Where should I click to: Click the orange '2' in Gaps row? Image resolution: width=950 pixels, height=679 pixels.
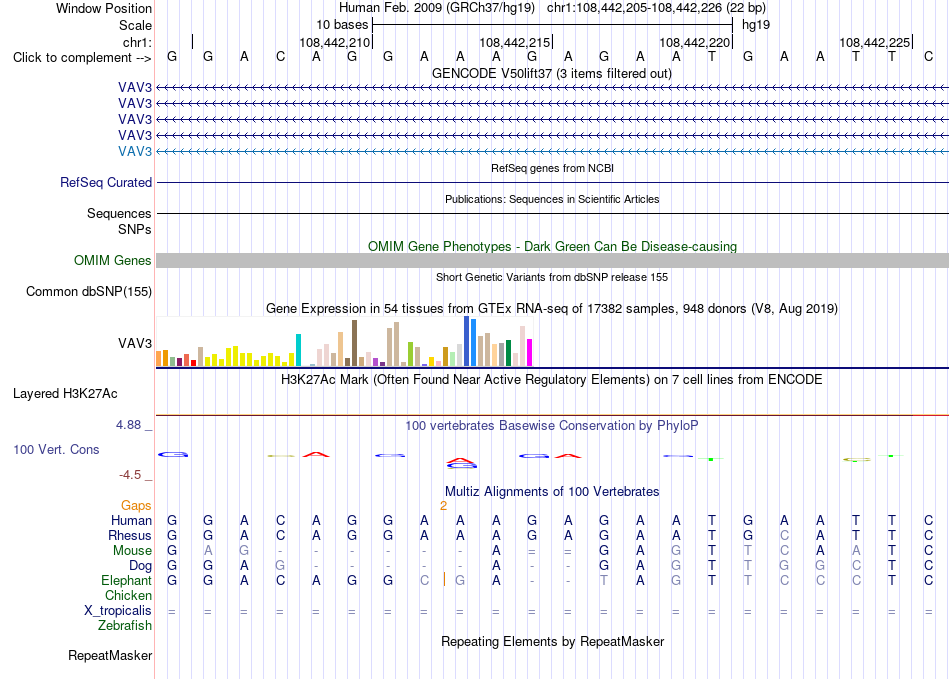[443, 506]
